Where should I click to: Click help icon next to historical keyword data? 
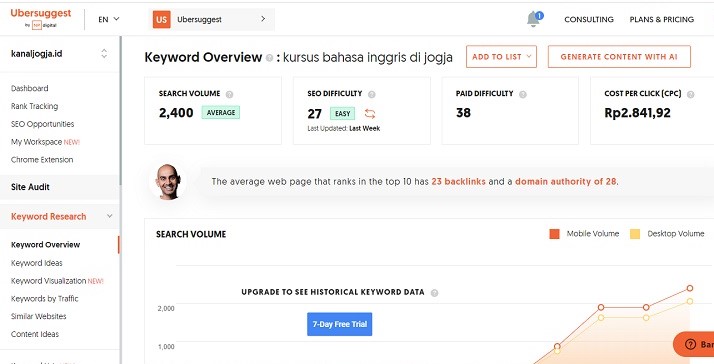pyautogui.click(x=434, y=293)
